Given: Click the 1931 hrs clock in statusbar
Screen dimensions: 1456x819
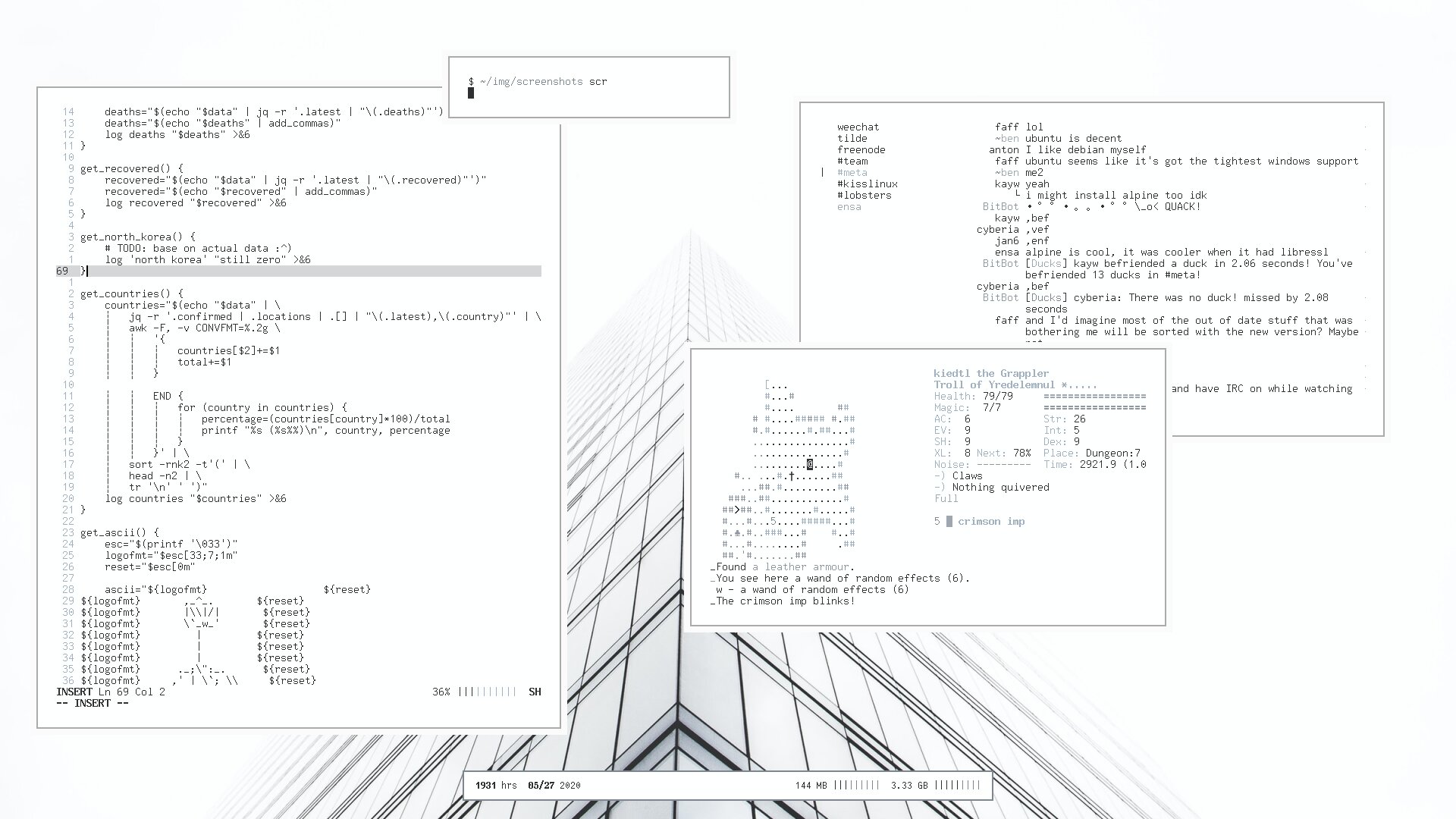Looking at the screenshot, I should 496,785.
